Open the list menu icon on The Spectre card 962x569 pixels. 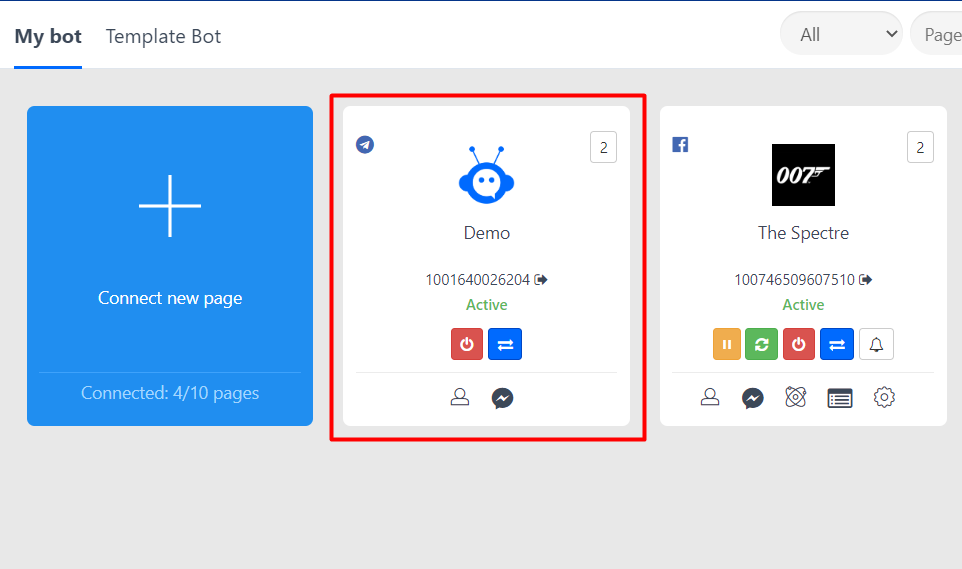point(840,398)
